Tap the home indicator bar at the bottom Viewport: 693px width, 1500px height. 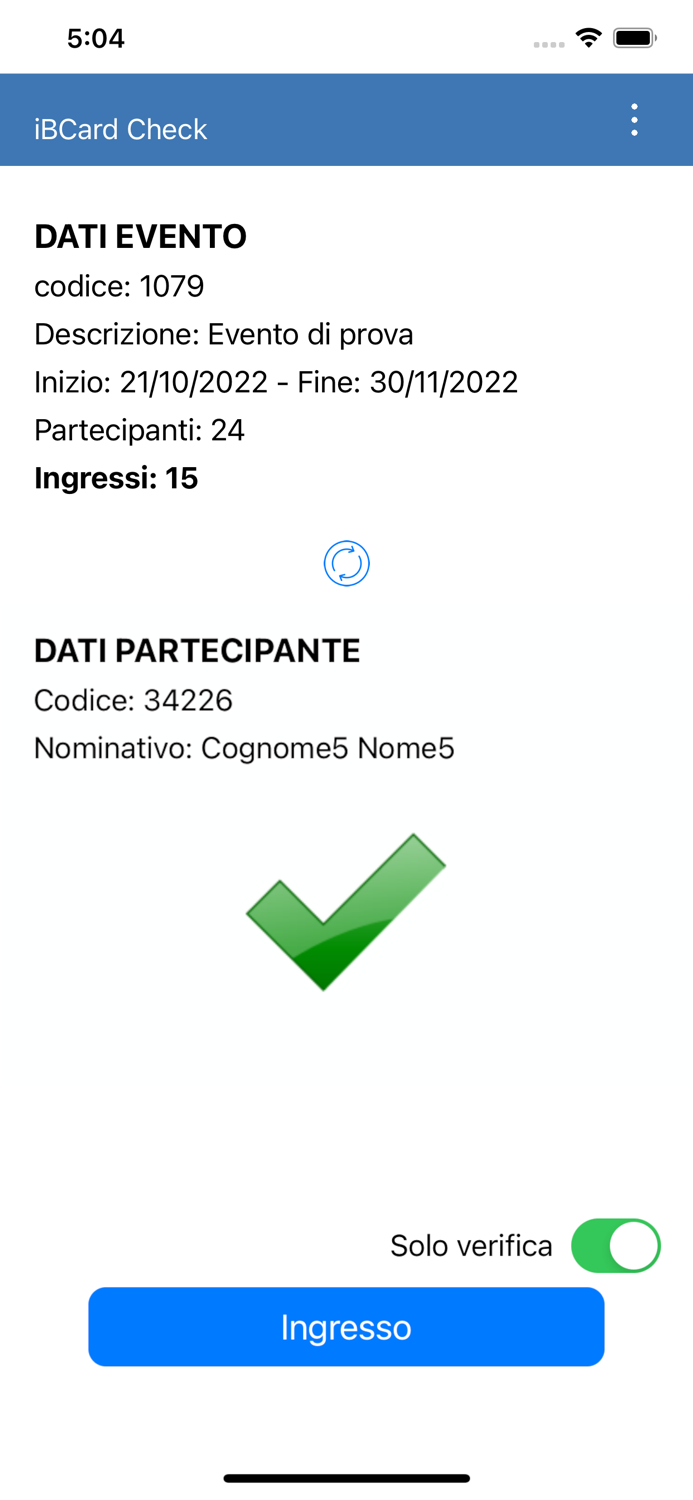coord(347,1477)
